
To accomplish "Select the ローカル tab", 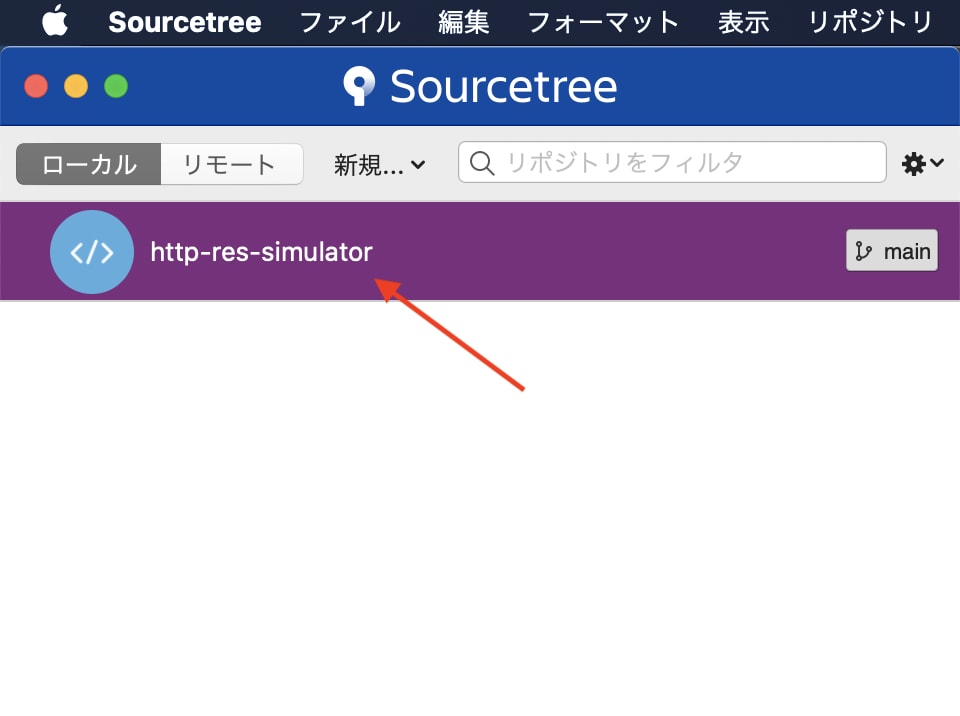I will pyautogui.click(x=87, y=164).
